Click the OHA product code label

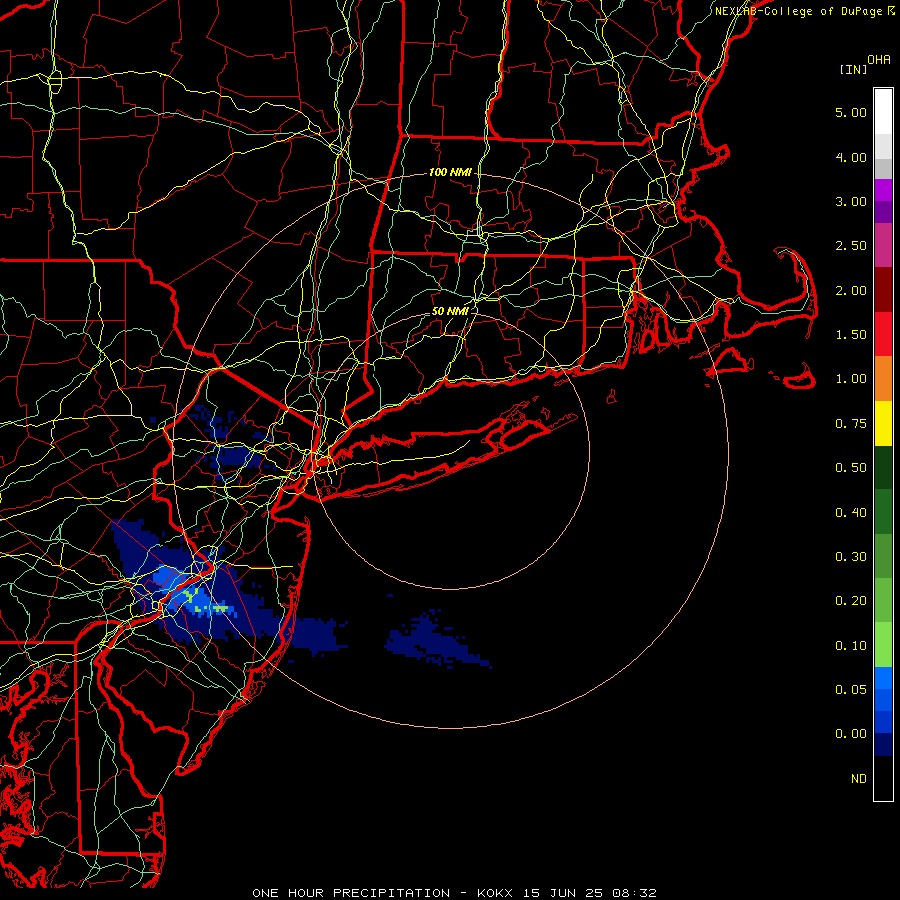pos(879,59)
